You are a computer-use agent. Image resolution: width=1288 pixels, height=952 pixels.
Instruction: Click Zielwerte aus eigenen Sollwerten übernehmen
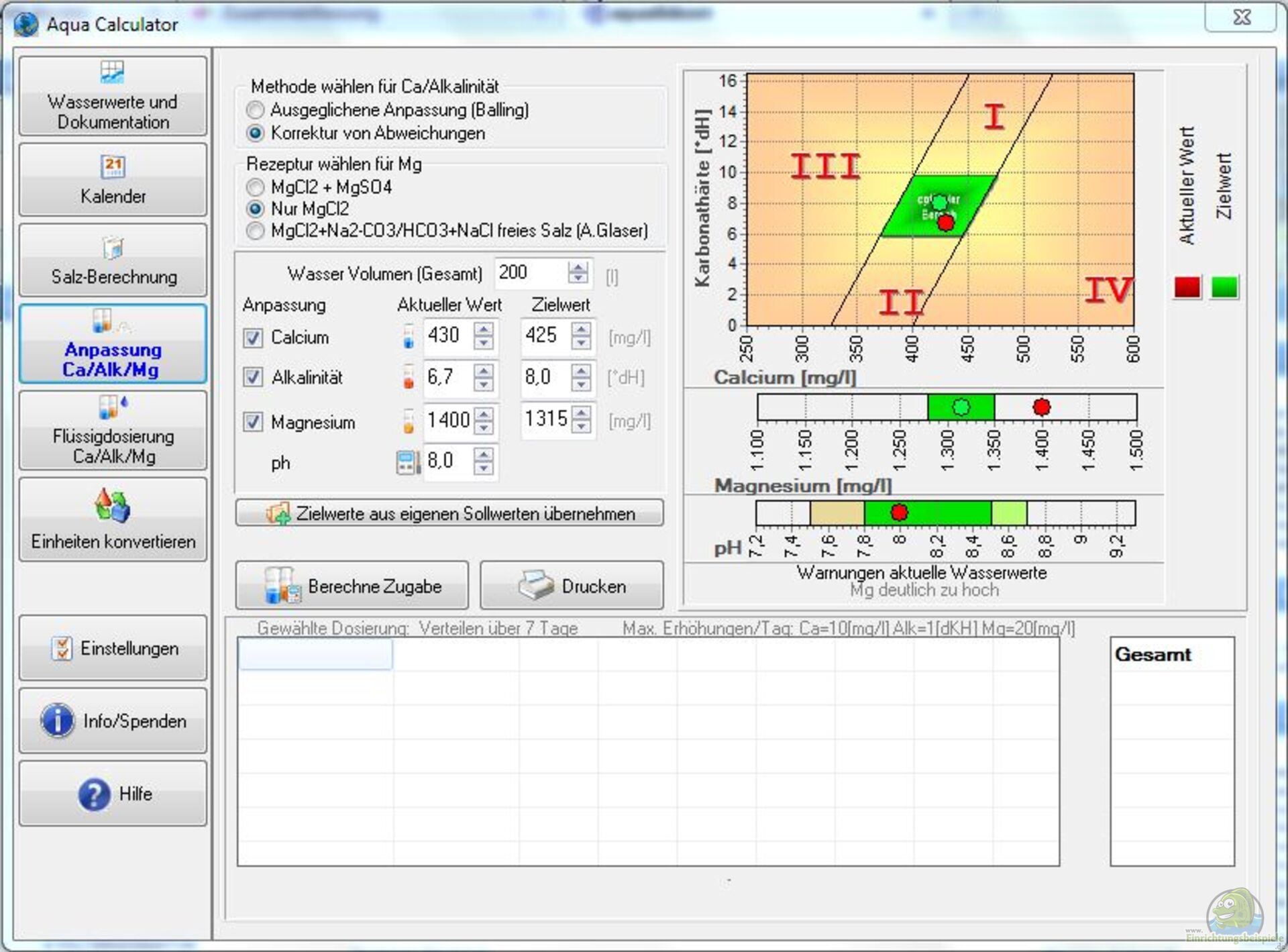pos(449,513)
